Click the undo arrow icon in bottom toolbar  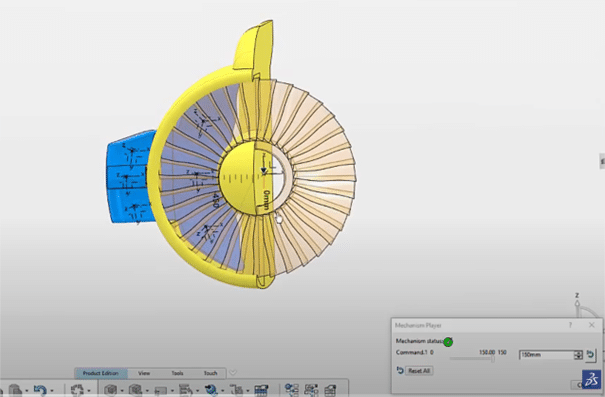point(40,390)
